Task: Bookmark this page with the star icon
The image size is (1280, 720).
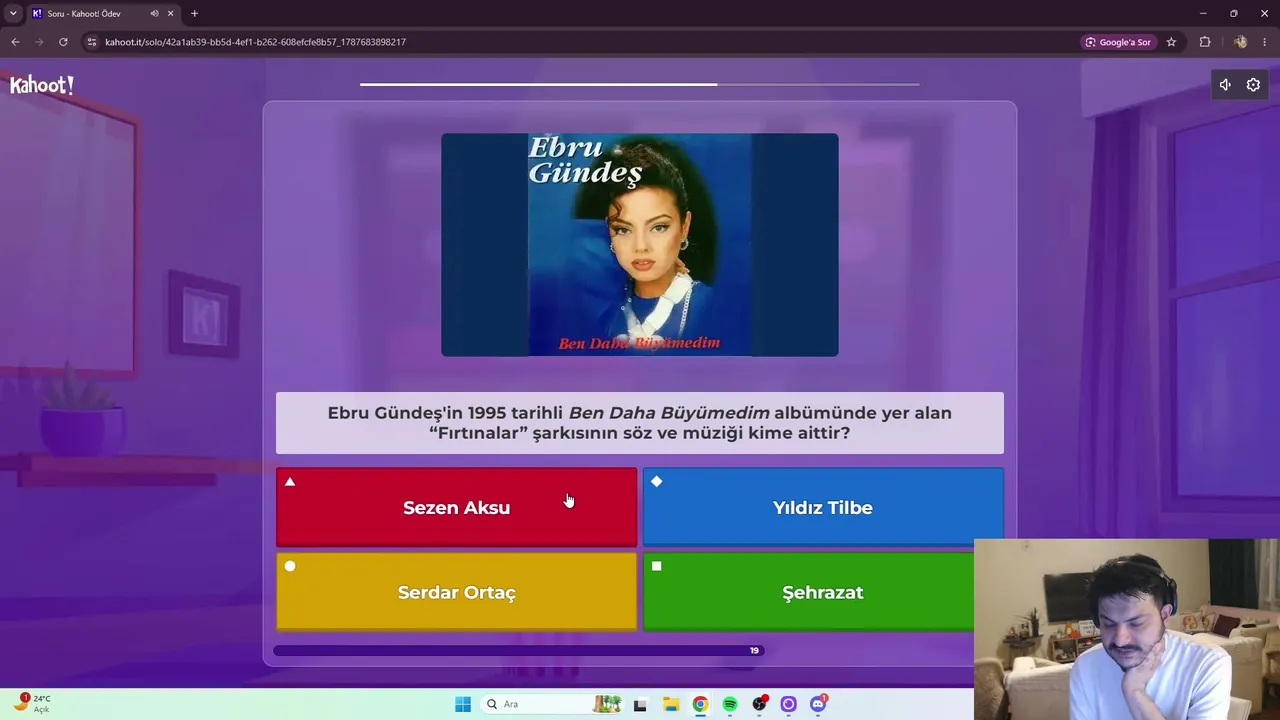Action: (x=1171, y=42)
